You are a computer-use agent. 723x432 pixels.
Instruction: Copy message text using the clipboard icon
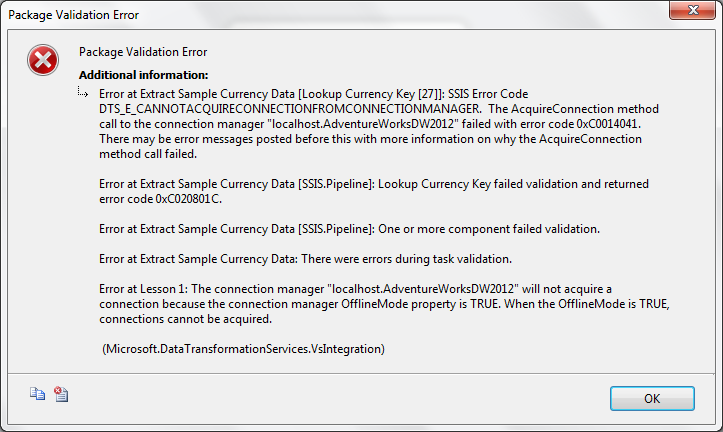pos(37,394)
